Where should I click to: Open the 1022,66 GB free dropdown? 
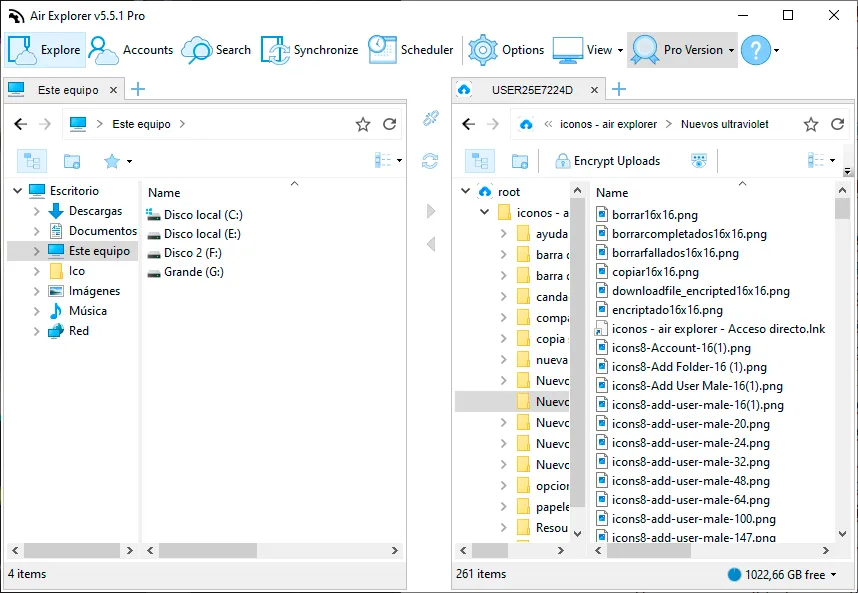tap(782, 574)
